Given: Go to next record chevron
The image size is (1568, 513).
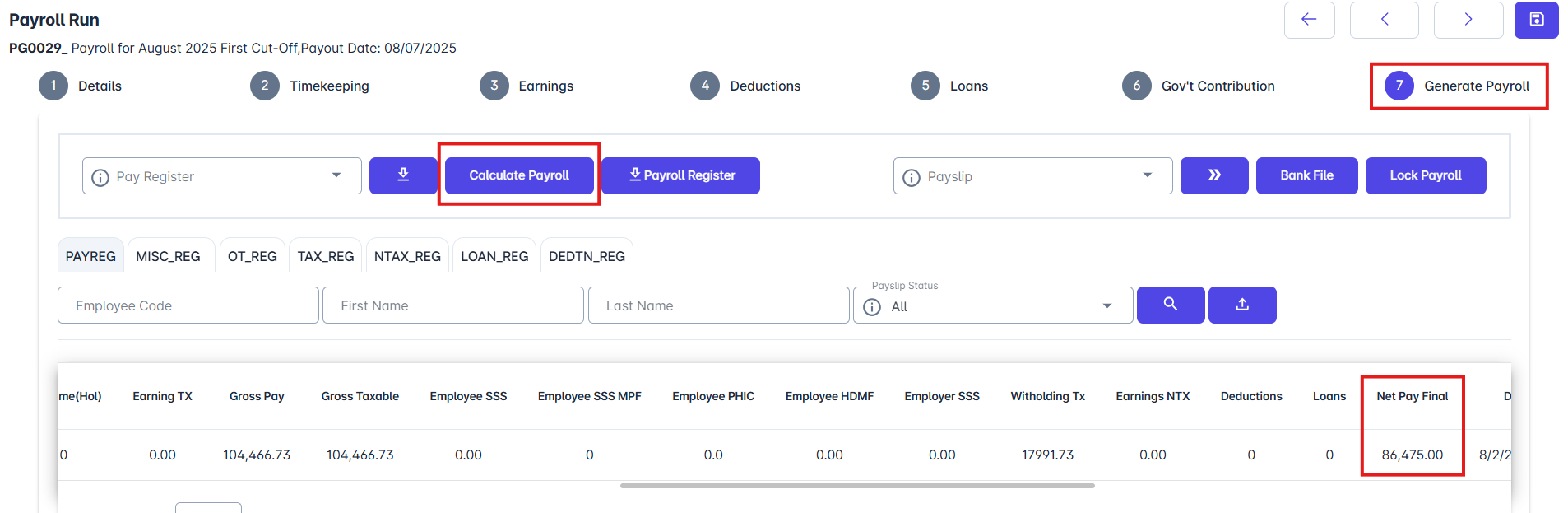Looking at the screenshot, I should [x=1468, y=20].
